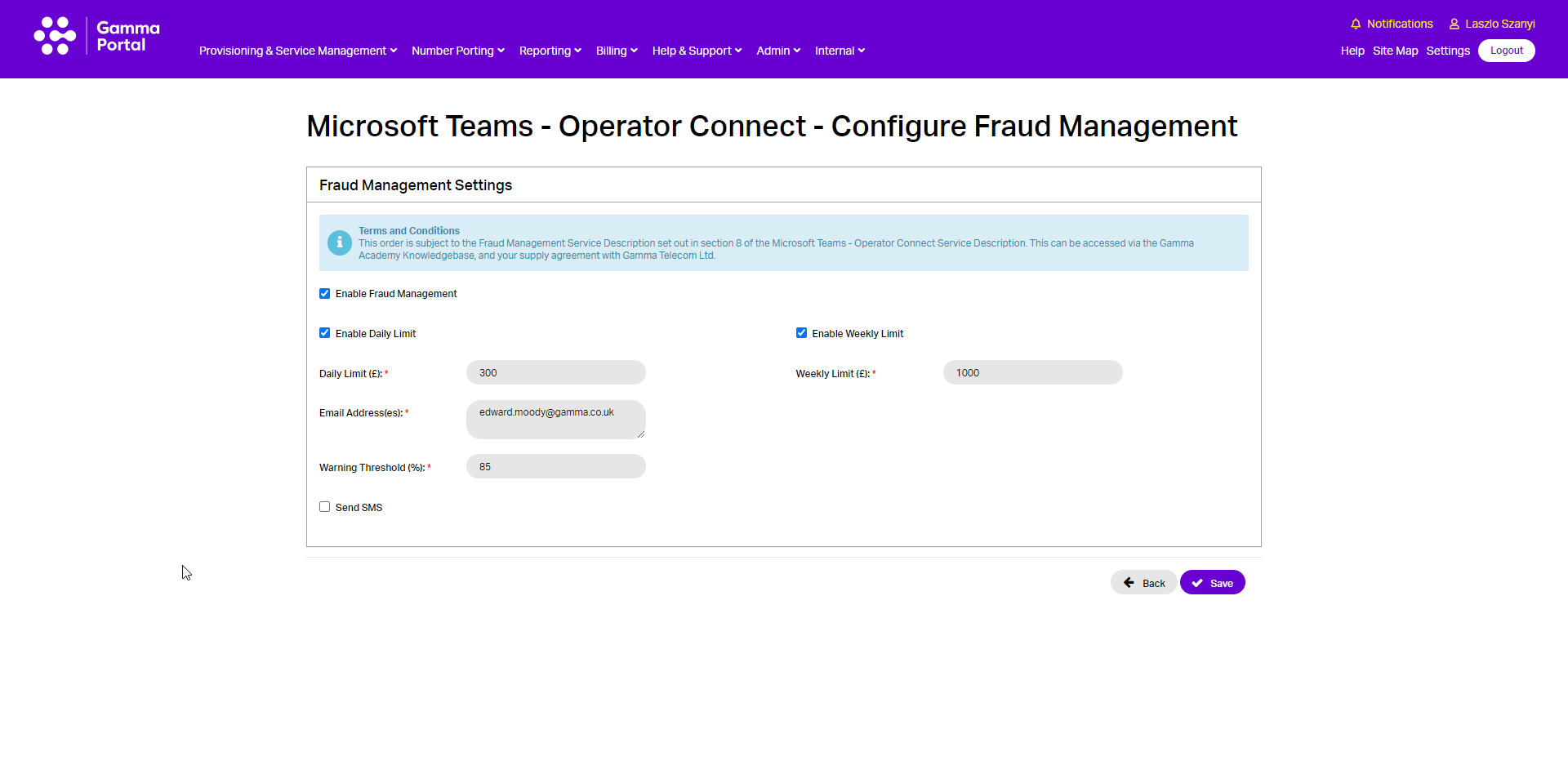Screen dimensions: 1568x765
Task: Click the Enable Weekly Limit label
Action: (857, 334)
